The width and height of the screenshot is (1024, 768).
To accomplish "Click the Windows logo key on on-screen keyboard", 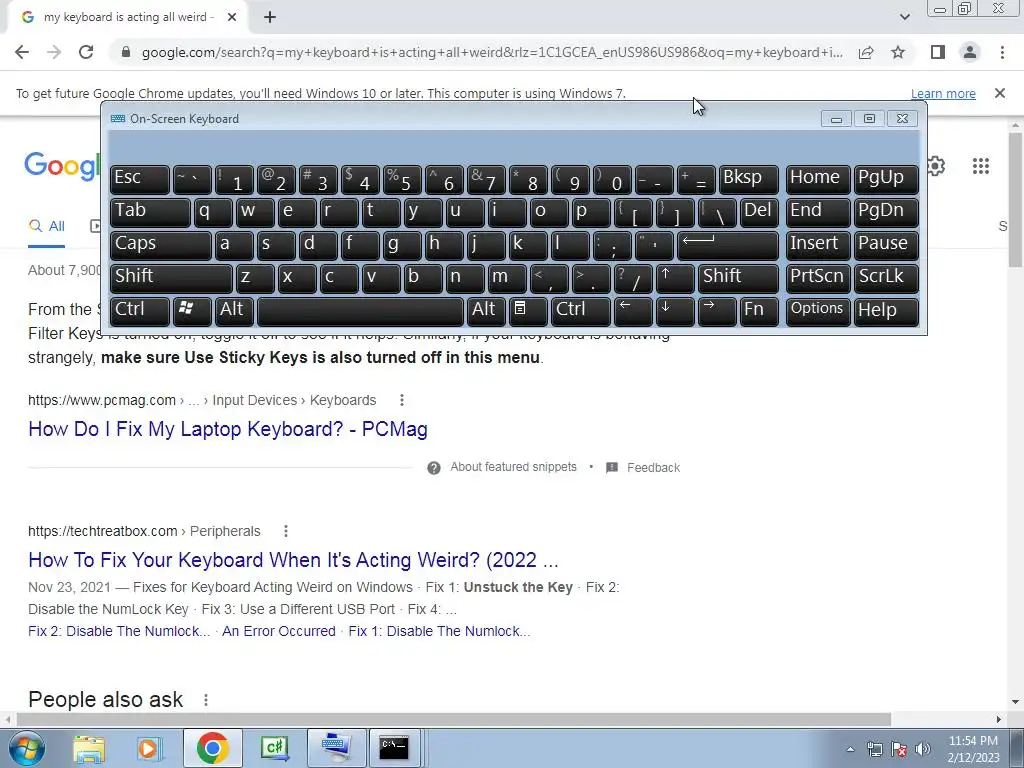I will 192,311.
